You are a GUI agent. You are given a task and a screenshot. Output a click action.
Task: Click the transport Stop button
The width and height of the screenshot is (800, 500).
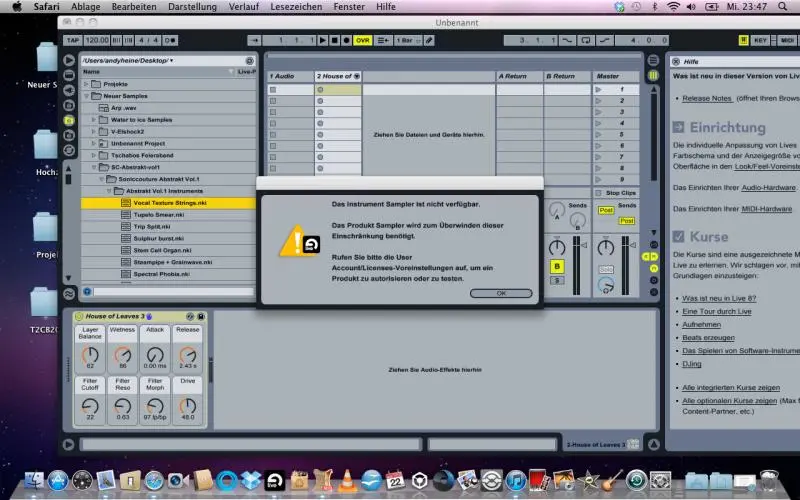click(x=334, y=40)
